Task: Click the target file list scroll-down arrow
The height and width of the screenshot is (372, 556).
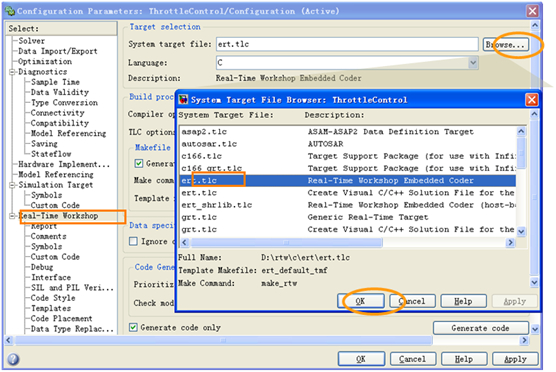Action: (x=521, y=232)
